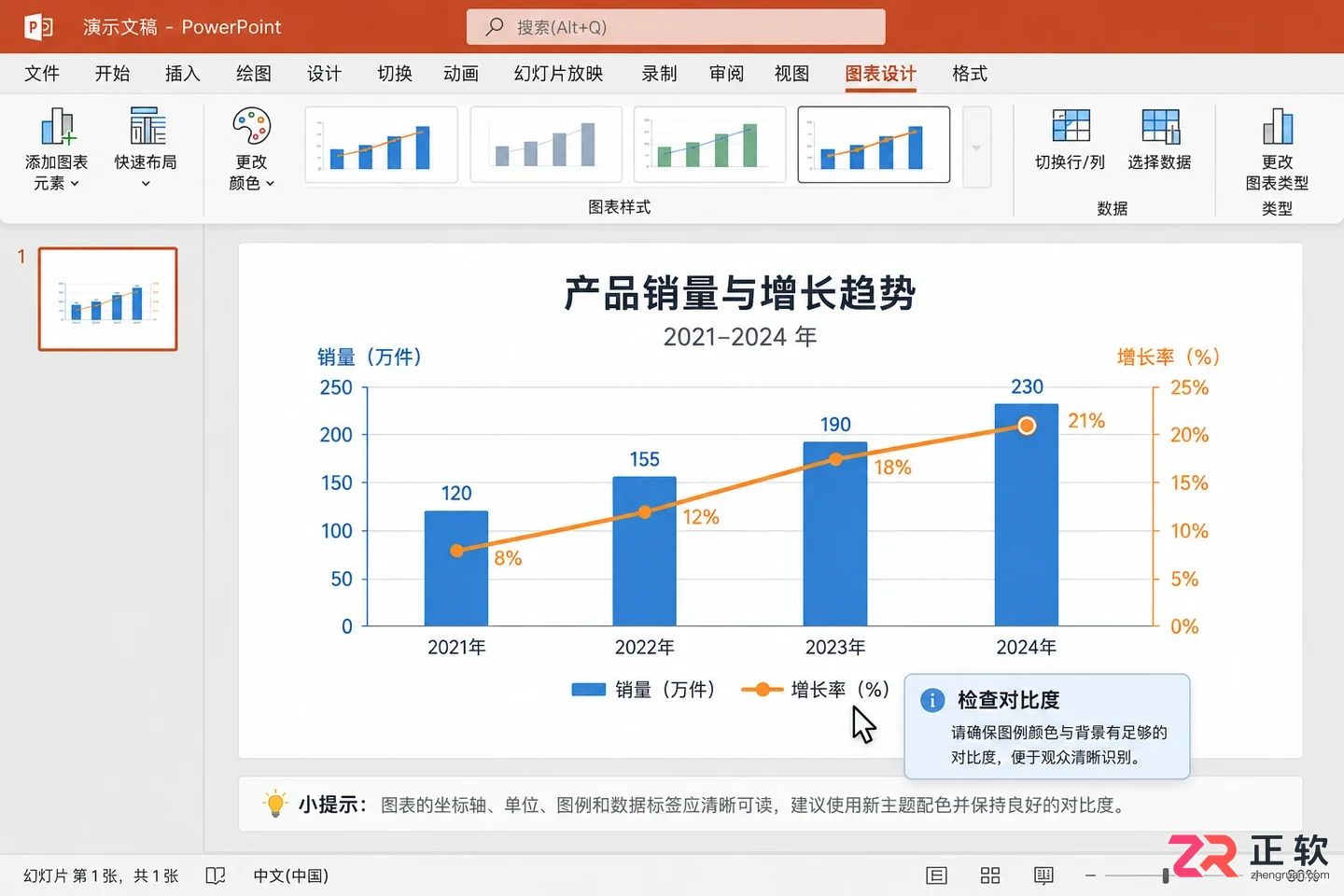Image resolution: width=1344 pixels, height=896 pixels.
Task: Switch to the 插入 ribbon tab
Action: coord(182,74)
